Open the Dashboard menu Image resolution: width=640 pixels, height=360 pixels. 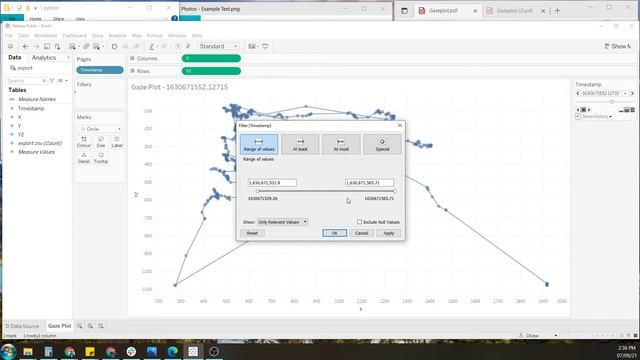[x=74, y=36]
